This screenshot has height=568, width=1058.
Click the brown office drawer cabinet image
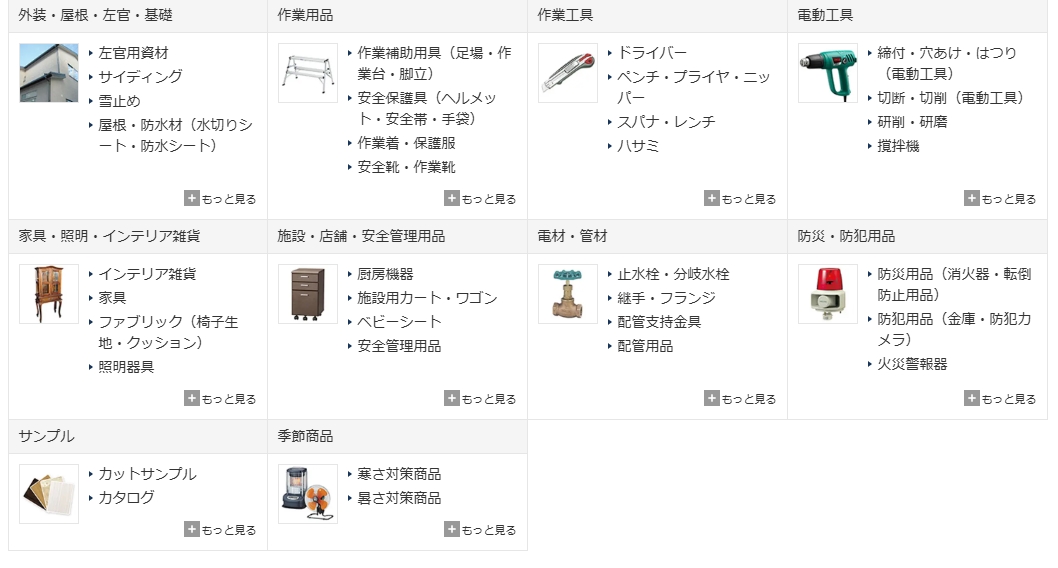(307, 293)
